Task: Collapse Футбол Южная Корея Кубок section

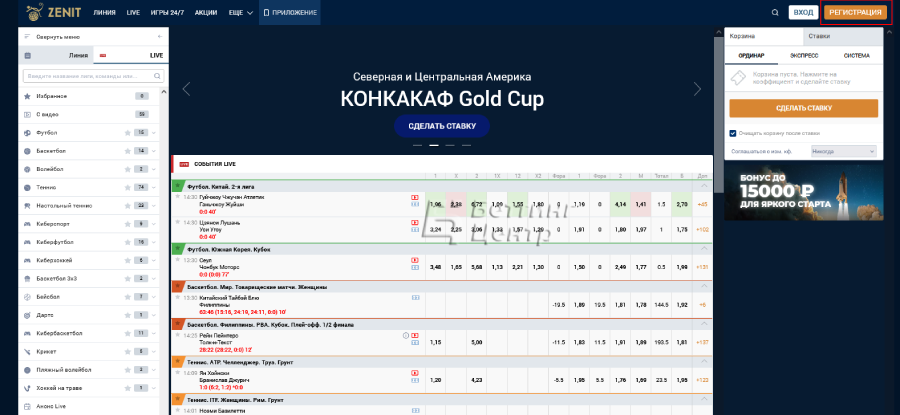Action: click(x=703, y=249)
